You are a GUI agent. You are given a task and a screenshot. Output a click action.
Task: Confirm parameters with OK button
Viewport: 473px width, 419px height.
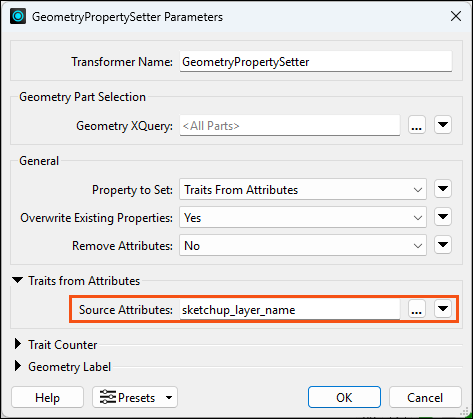click(x=344, y=397)
